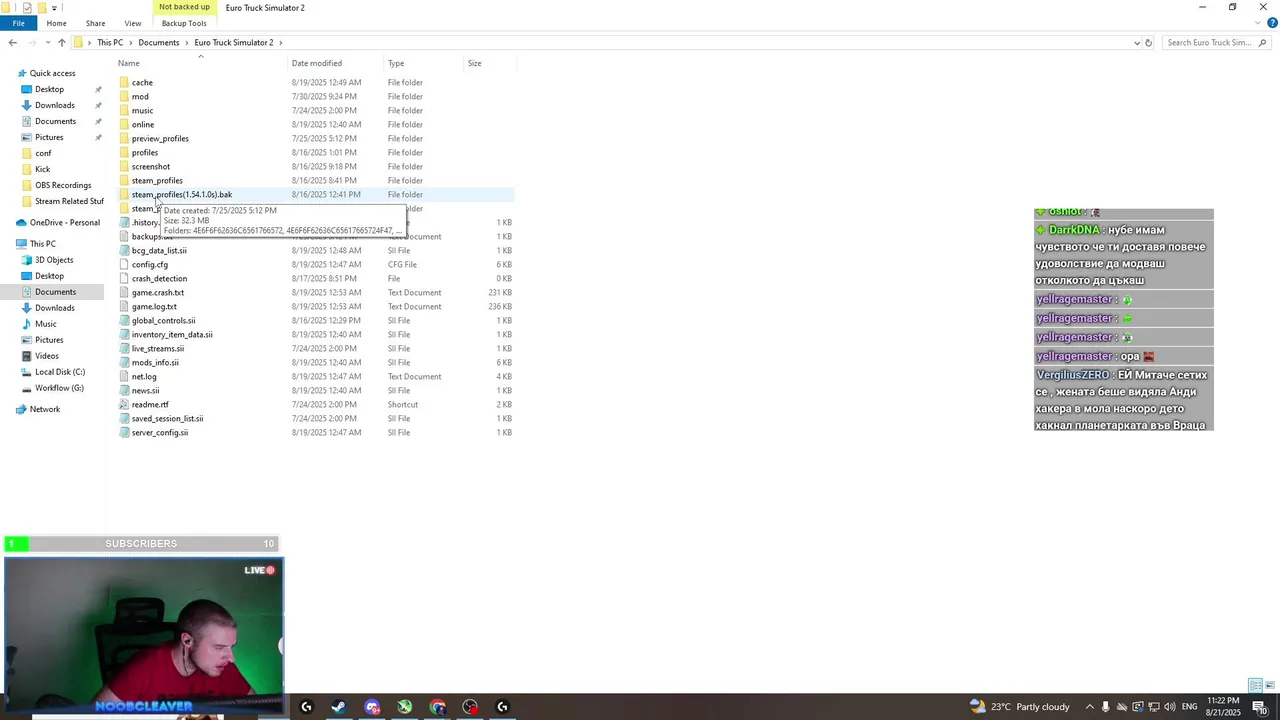Viewport: 1280px width, 720px height.
Task: Switch to large thumbnails view icon
Action: (x=1270, y=685)
